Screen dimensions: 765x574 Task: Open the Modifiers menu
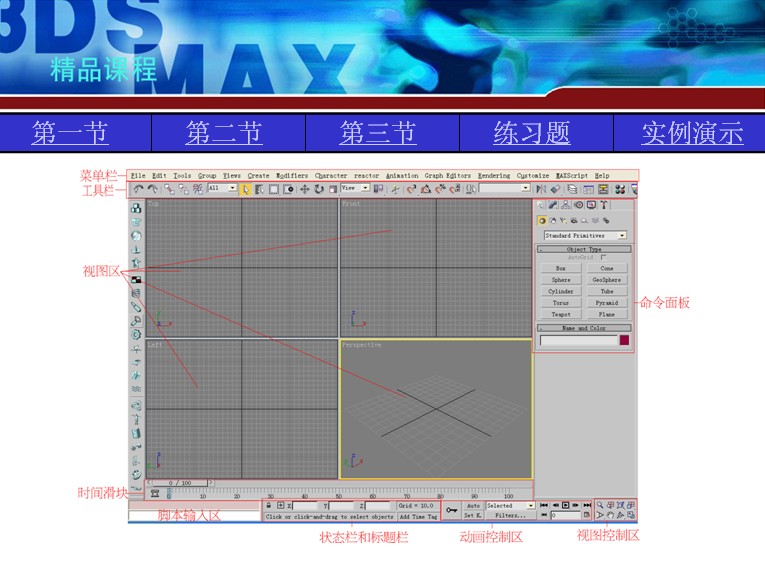(x=292, y=176)
